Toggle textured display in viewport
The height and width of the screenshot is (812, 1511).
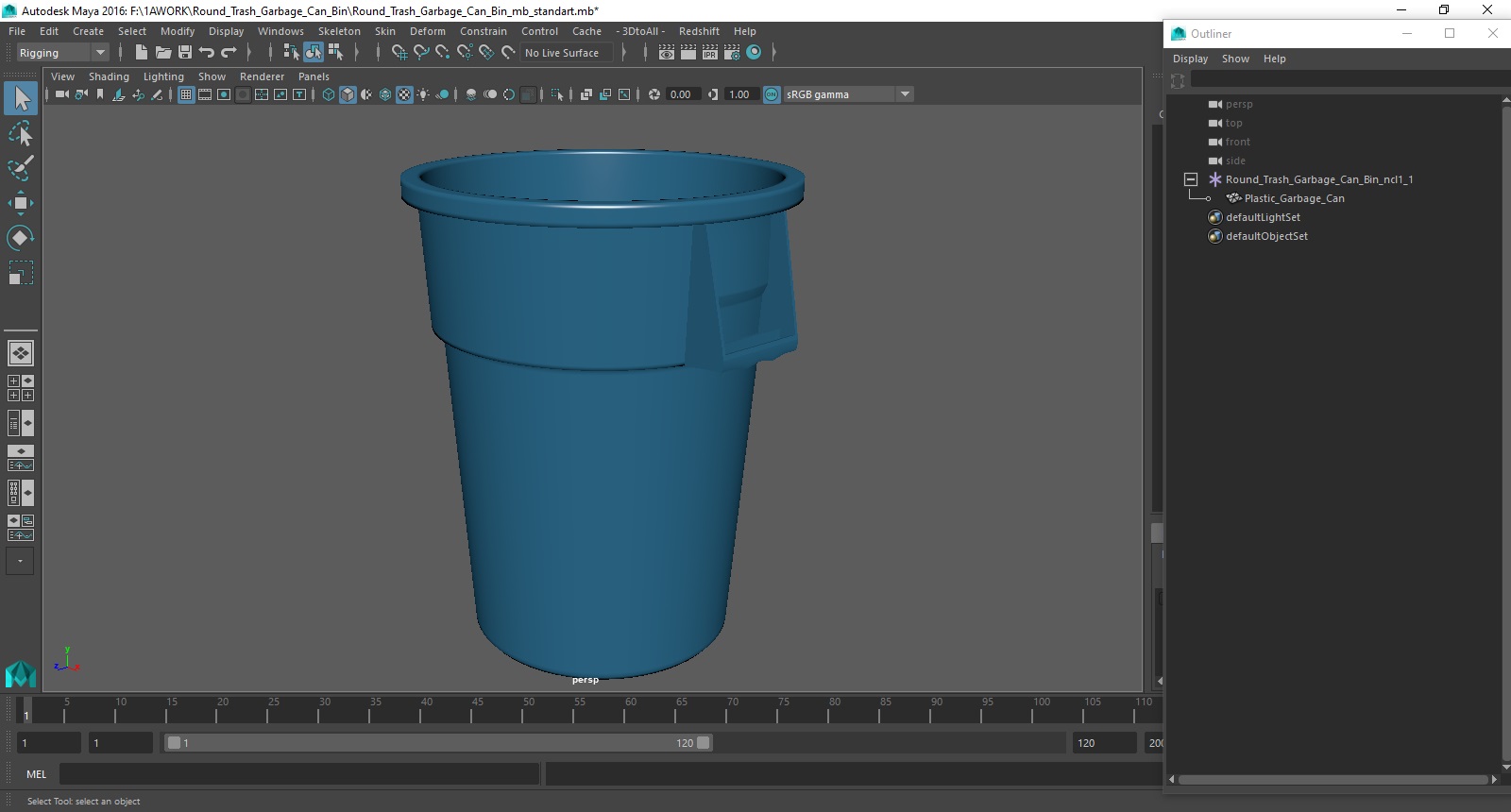[404, 94]
